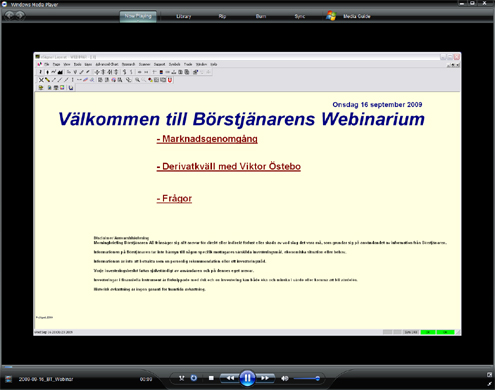Pause playback with the blue pause button
The width and height of the screenshot is (495, 390).
pyautogui.click(x=247, y=378)
